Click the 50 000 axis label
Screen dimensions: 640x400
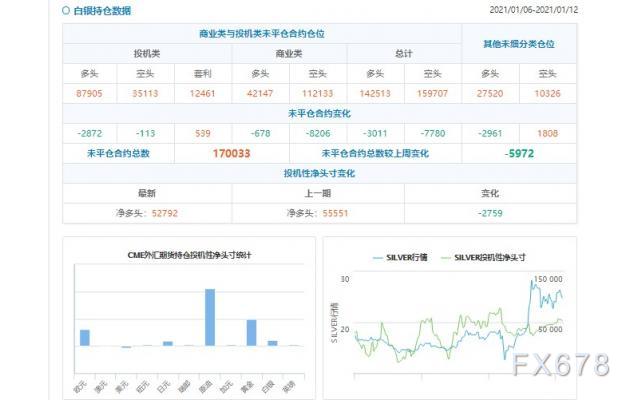coord(550,329)
